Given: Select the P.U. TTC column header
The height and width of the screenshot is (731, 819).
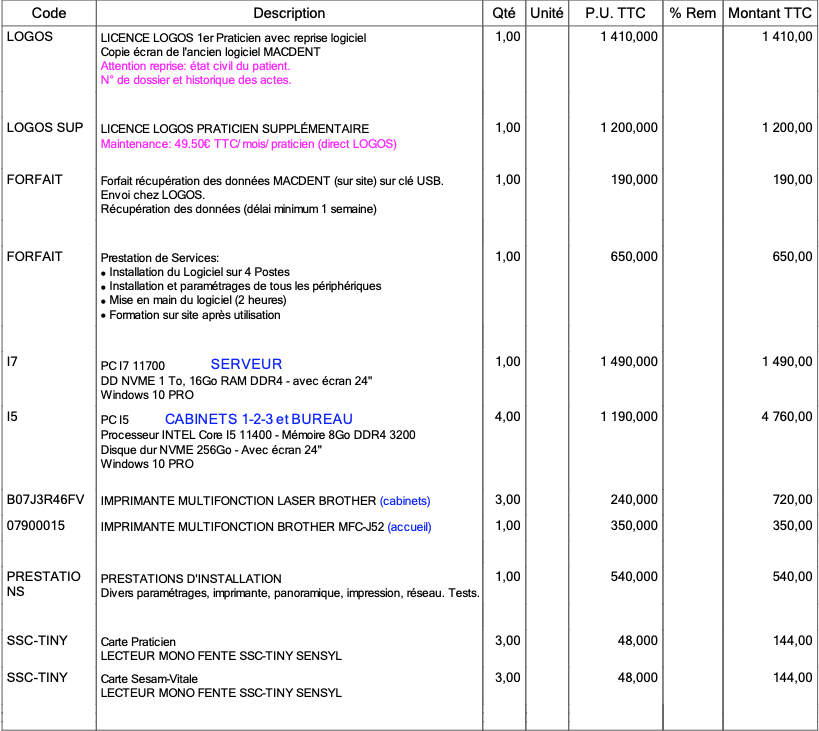Looking at the screenshot, I should click(615, 13).
